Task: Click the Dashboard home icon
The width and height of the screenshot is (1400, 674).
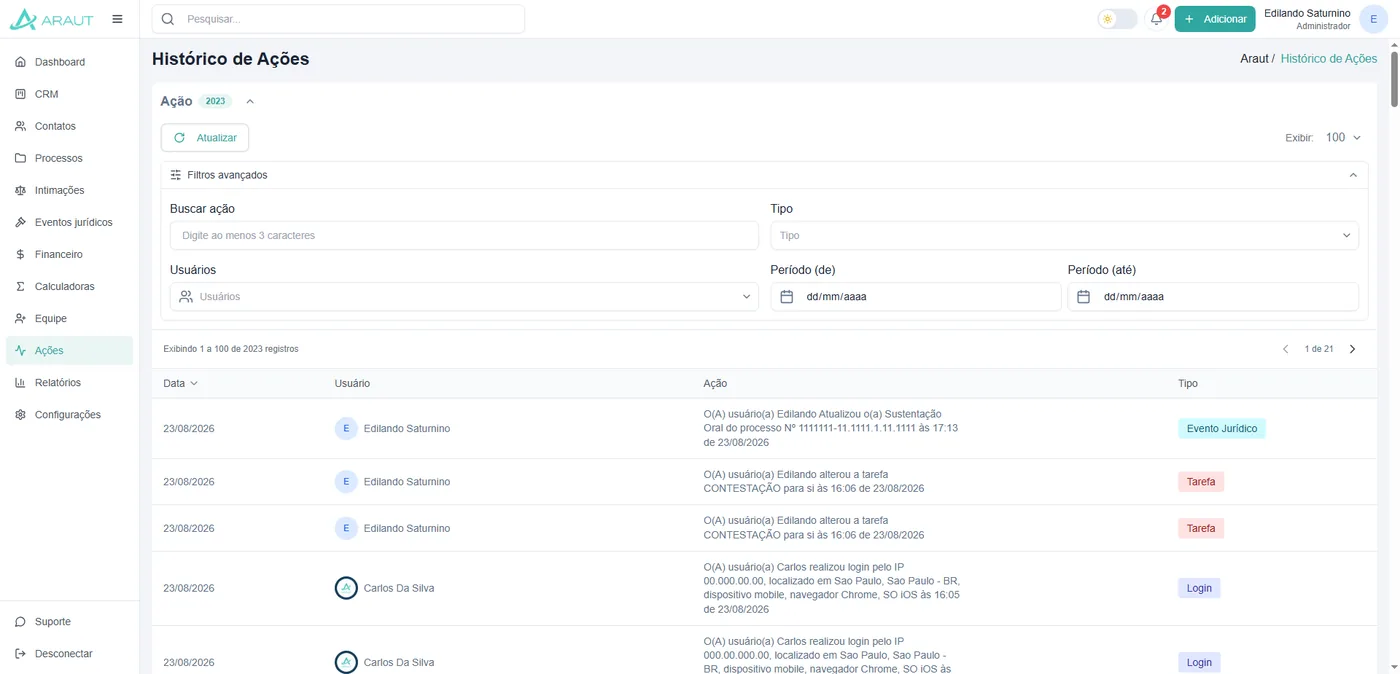Action: coord(20,62)
